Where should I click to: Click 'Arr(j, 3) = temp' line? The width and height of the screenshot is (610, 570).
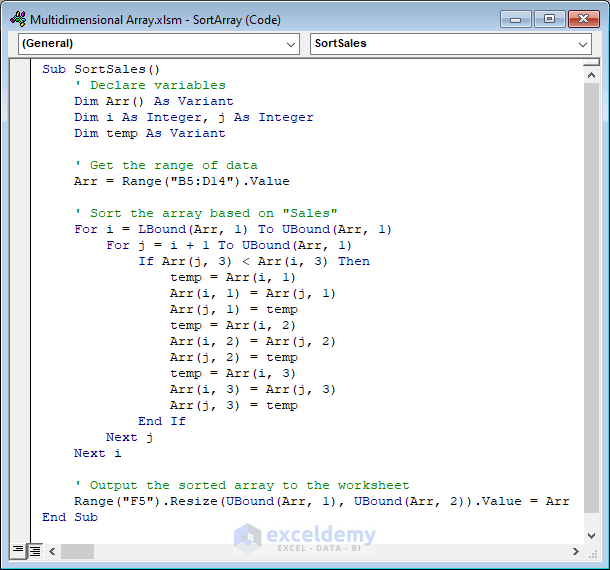[234, 405]
